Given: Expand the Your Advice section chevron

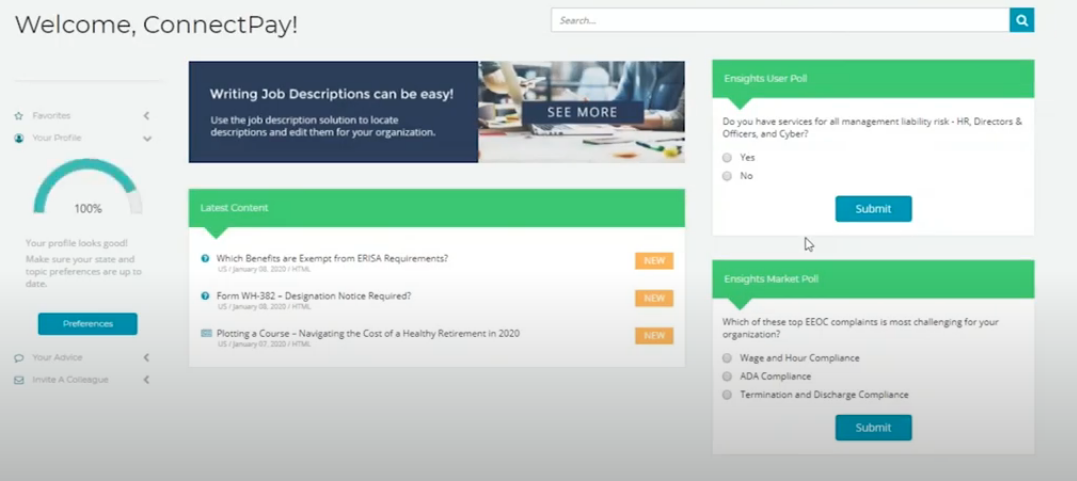Looking at the screenshot, I should tap(146, 358).
